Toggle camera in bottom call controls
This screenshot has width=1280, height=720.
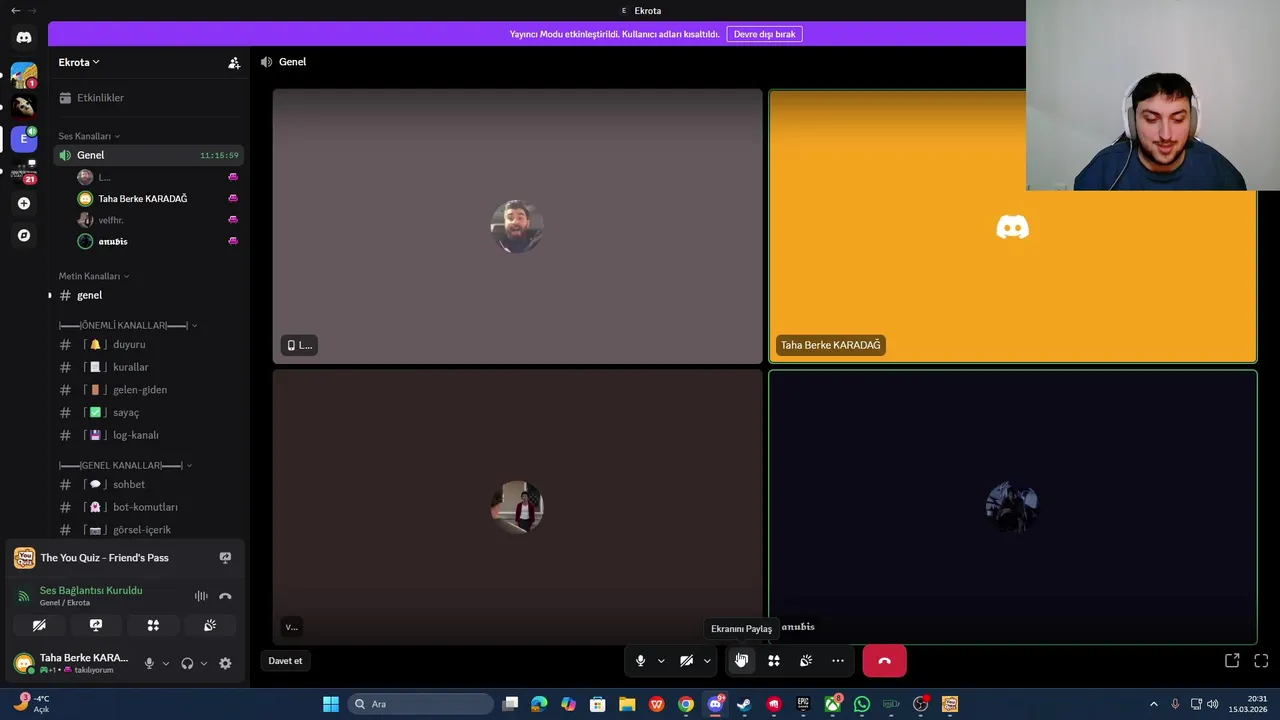(x=686, y=661)
